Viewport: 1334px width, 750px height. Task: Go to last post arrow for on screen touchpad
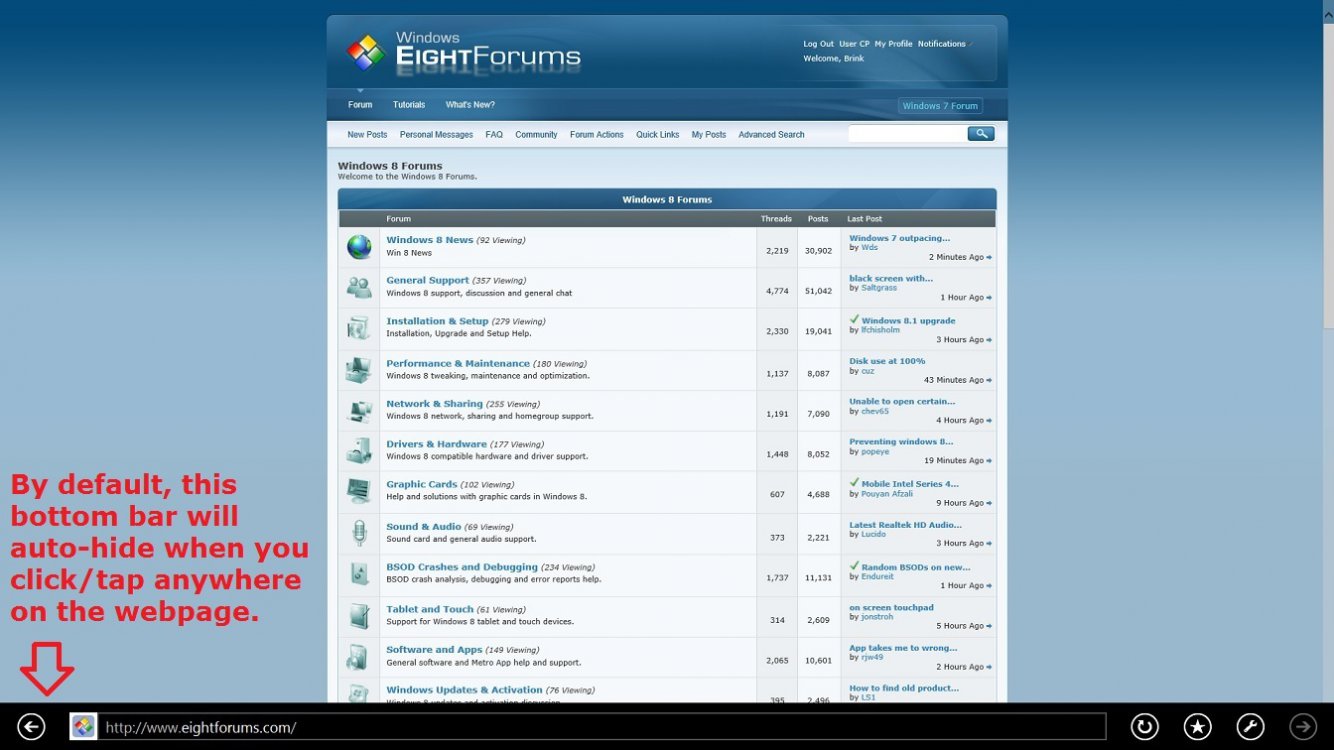click(989, 626)
